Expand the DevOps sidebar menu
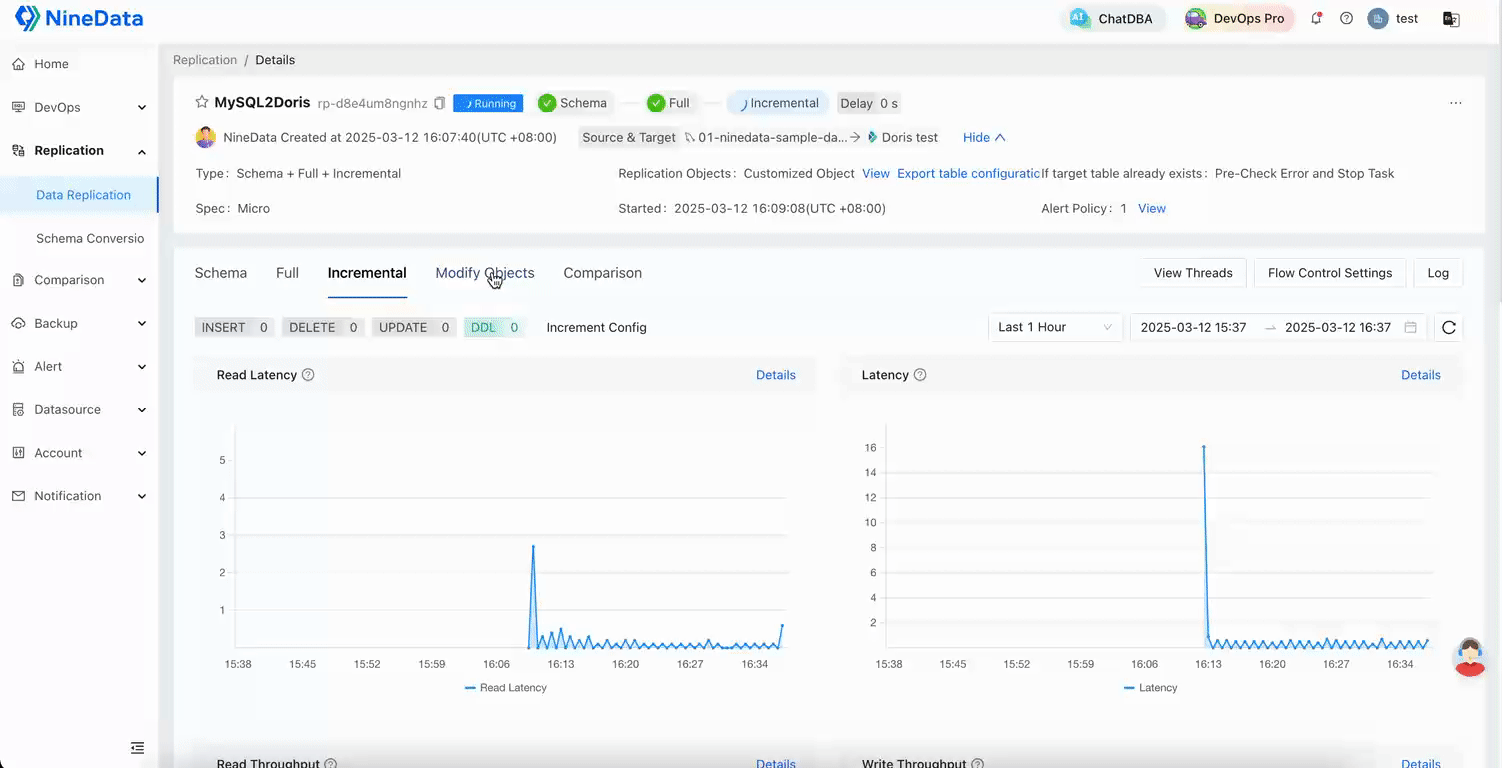 pyautogui.click(x=79, y=107)
